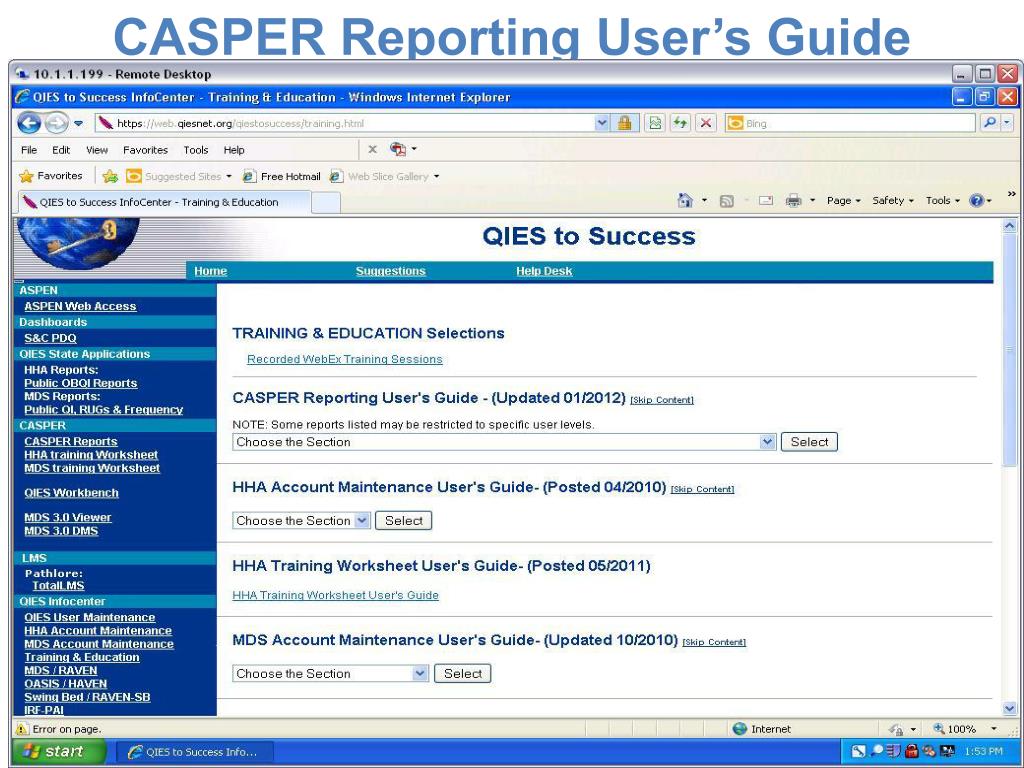Click the RSS feeds icon
The image size is (1024, 768).
726,201
